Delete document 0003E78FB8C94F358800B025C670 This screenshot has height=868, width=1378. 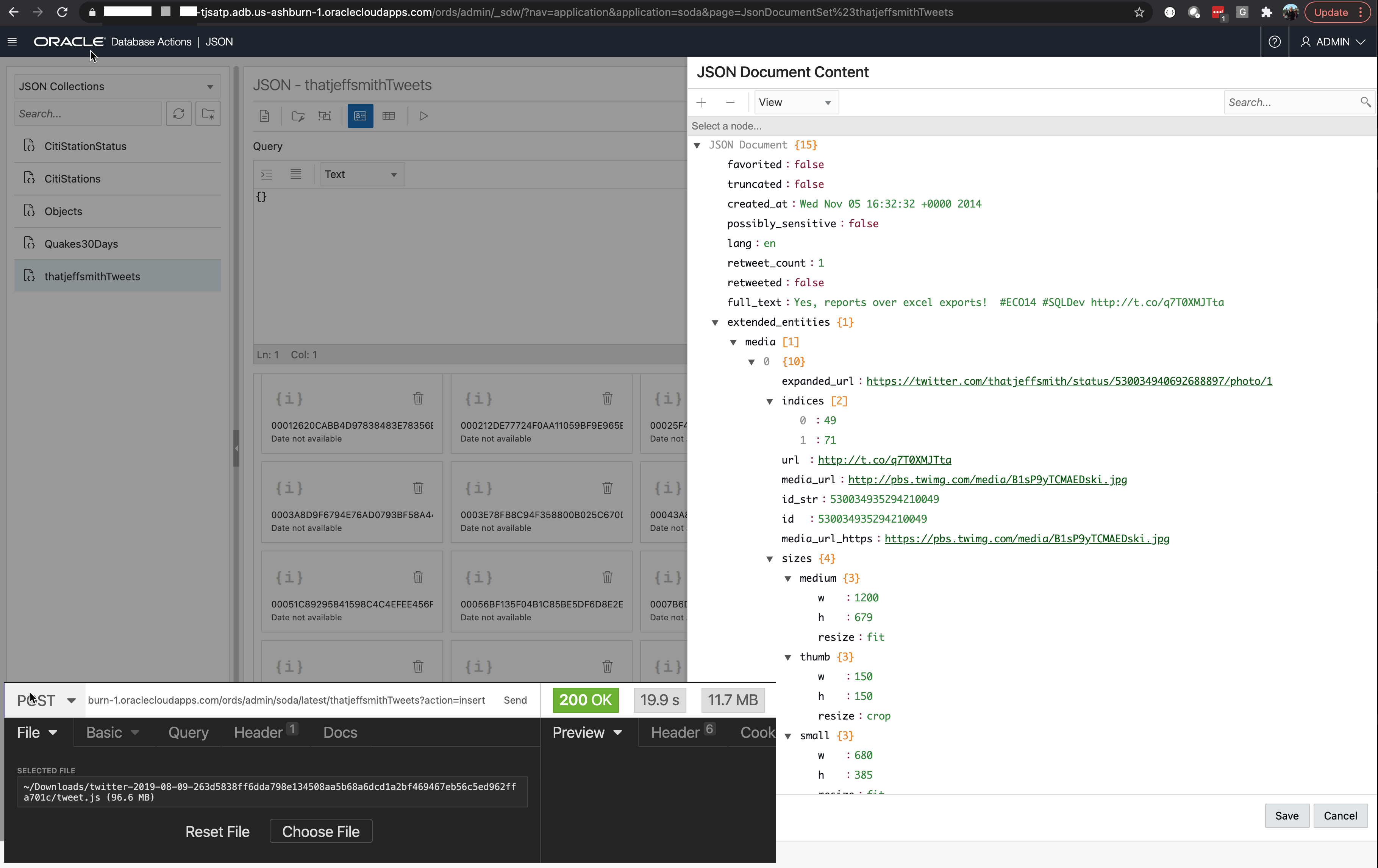608,487
